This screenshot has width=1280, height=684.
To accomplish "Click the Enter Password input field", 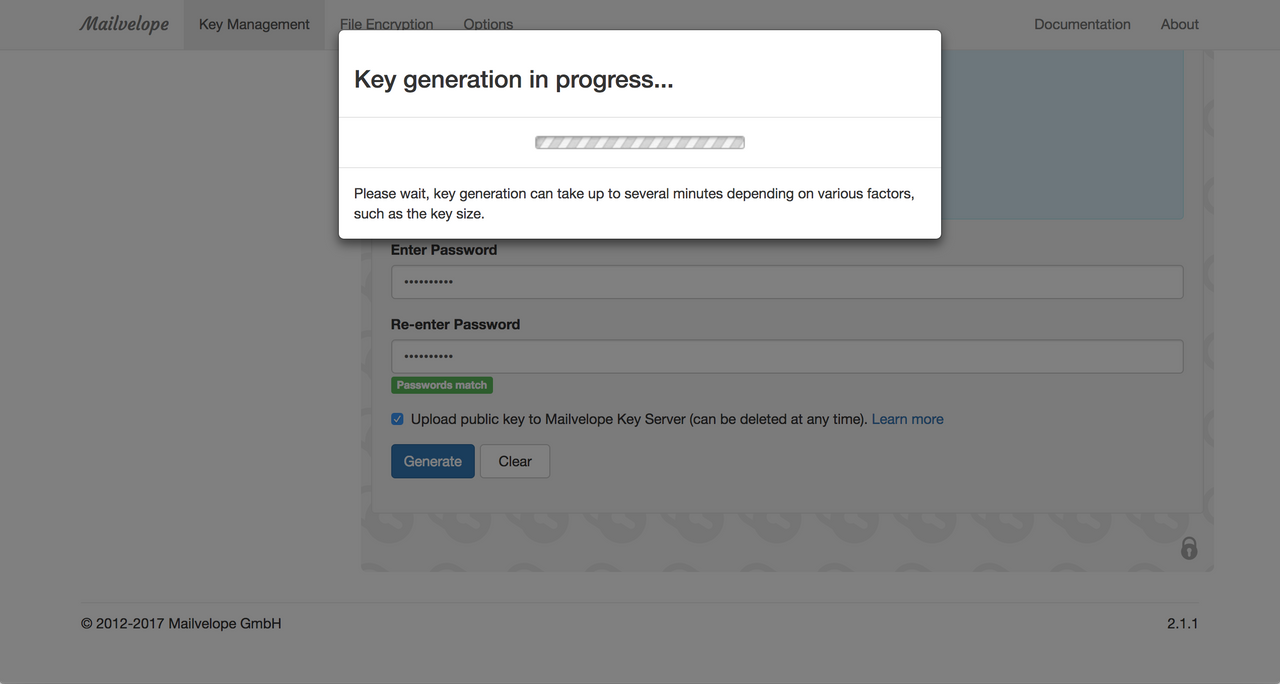I will tap(787, 282).
